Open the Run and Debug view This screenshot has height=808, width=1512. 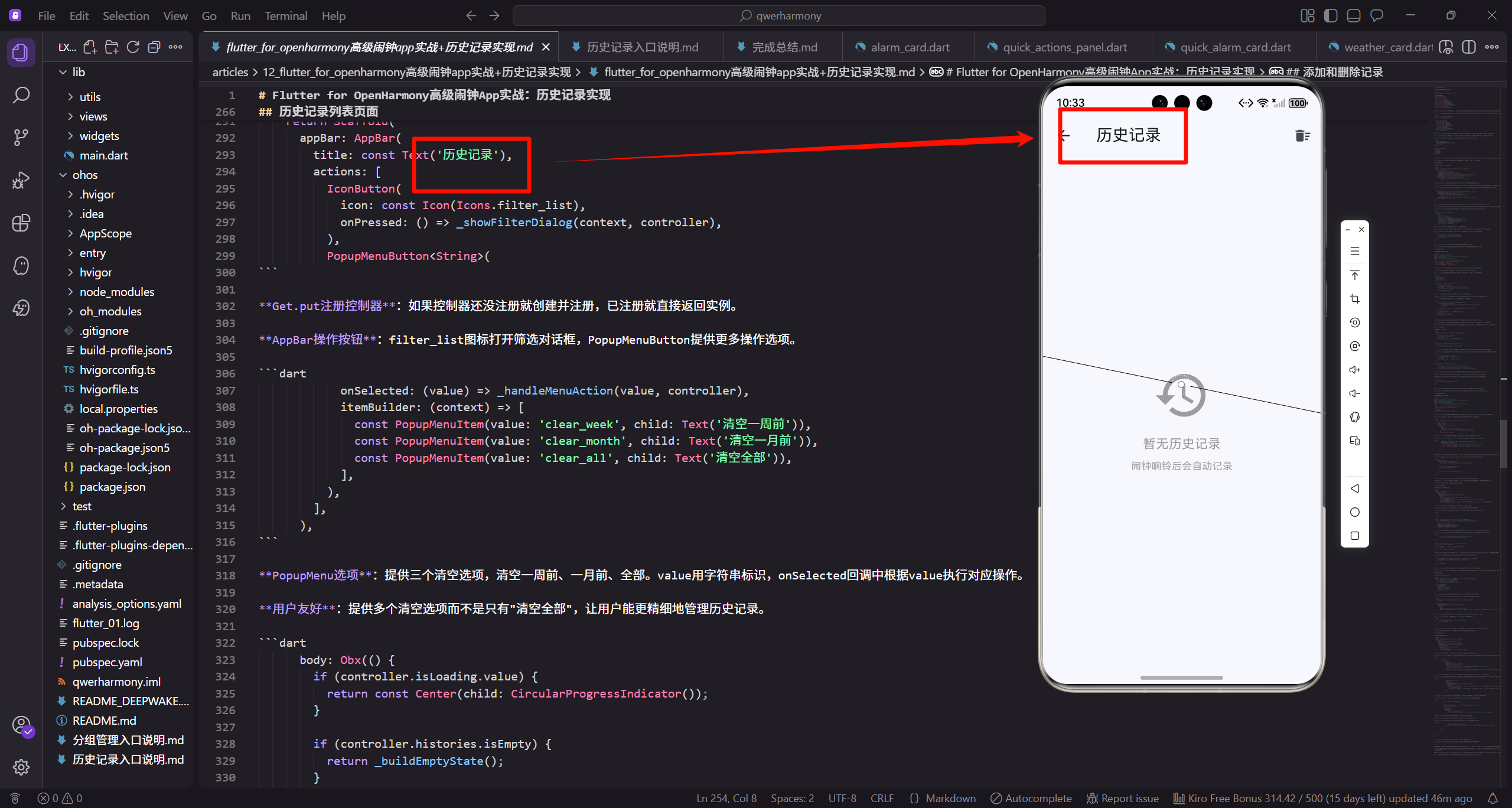click(21, 180)
